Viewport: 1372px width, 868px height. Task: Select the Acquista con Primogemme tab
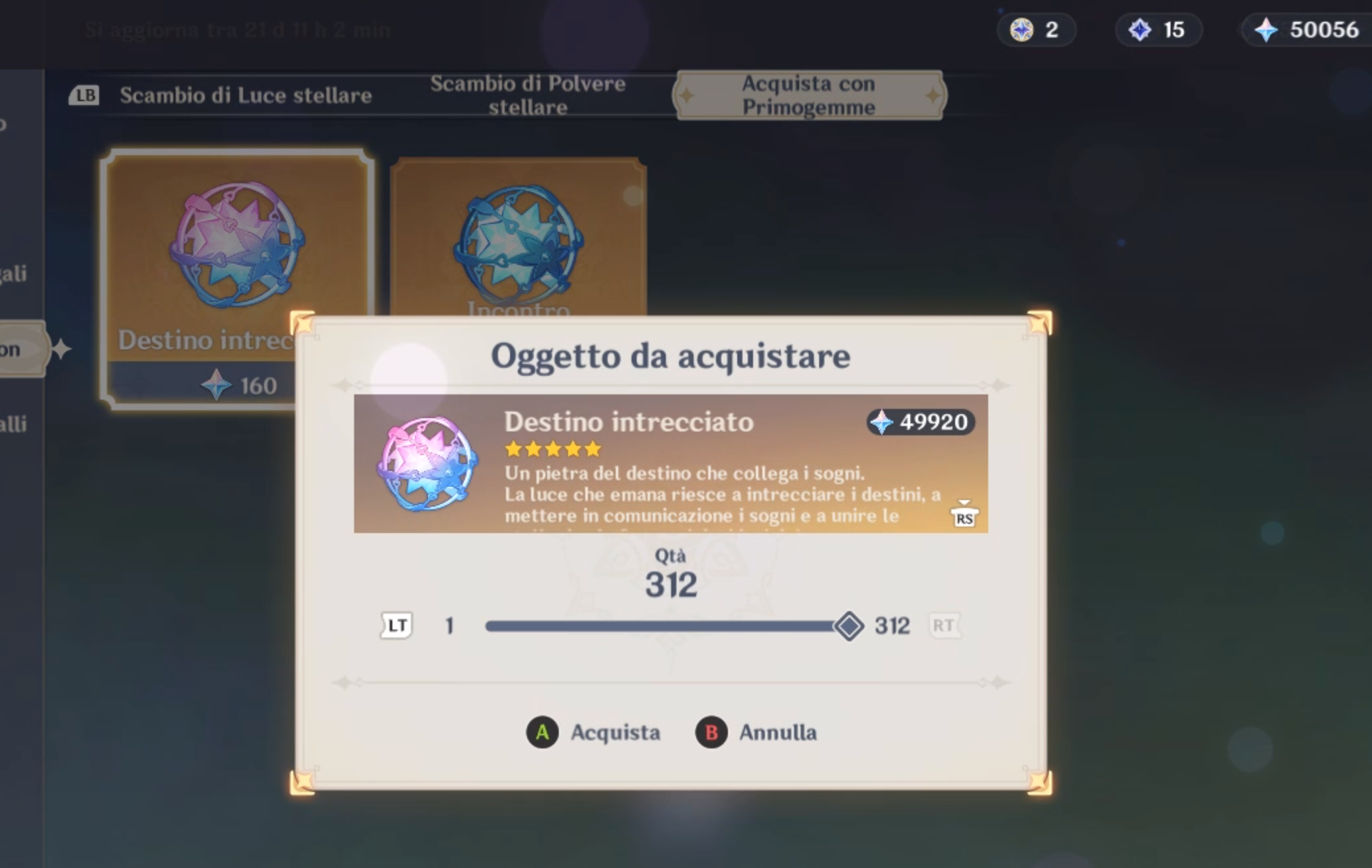pyautogui.click(x=809, y=95)
